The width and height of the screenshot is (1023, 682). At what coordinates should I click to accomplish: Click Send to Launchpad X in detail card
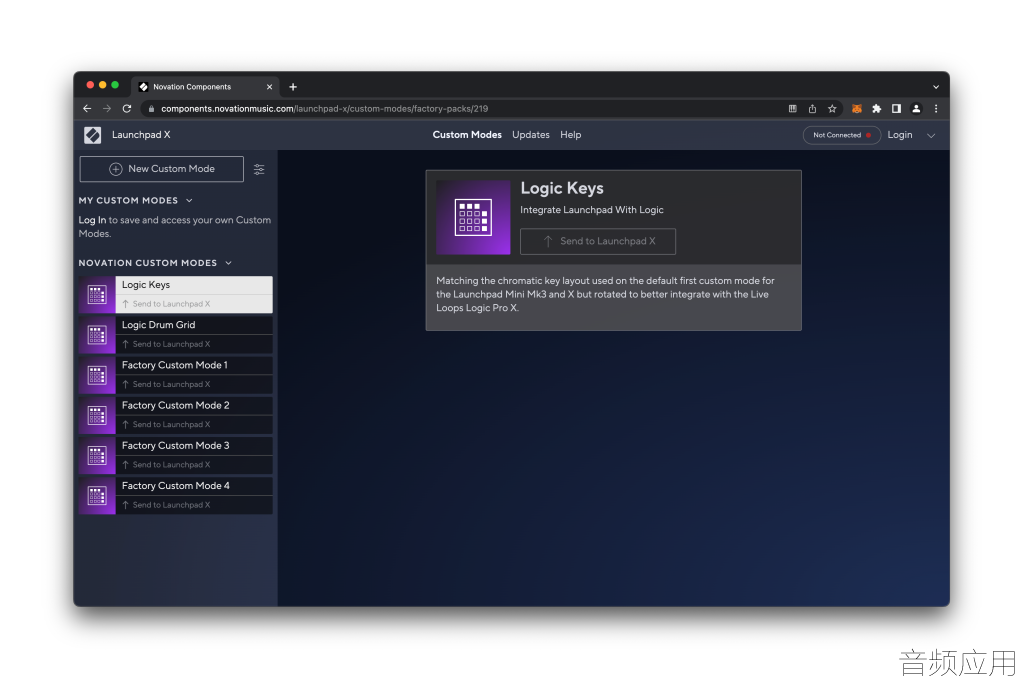click(x=598, y=241)
